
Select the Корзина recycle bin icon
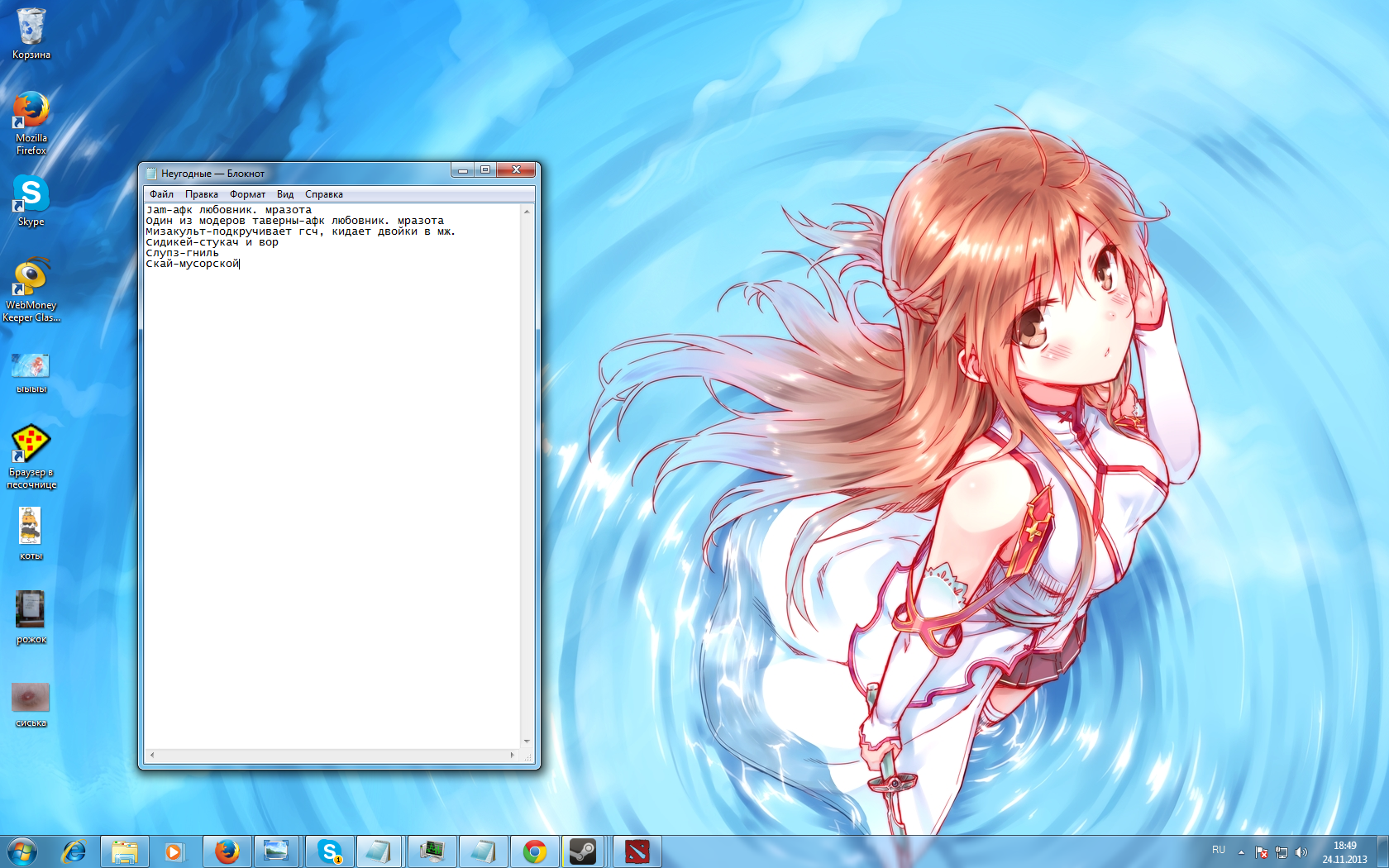[x=31, y=29]
